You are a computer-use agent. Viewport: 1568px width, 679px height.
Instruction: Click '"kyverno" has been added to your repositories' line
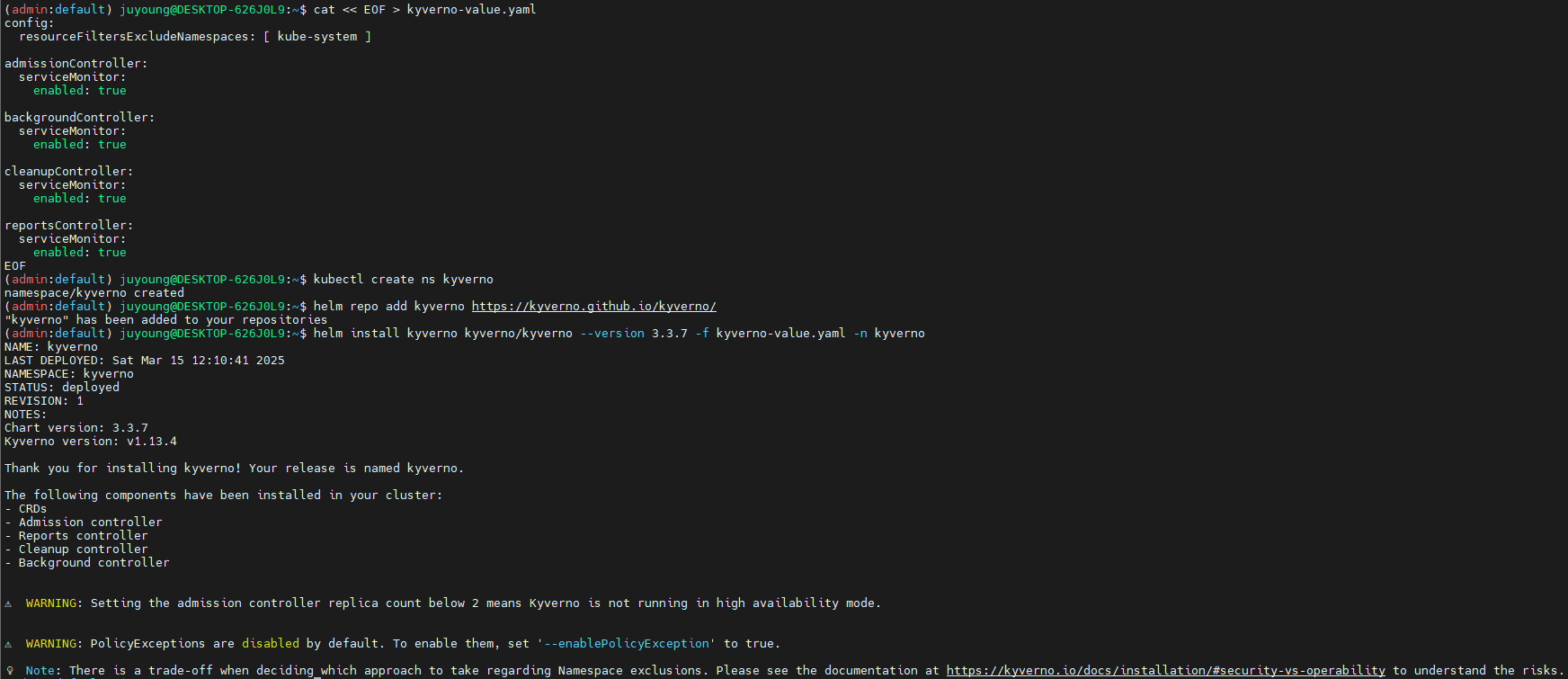(166, 320)
